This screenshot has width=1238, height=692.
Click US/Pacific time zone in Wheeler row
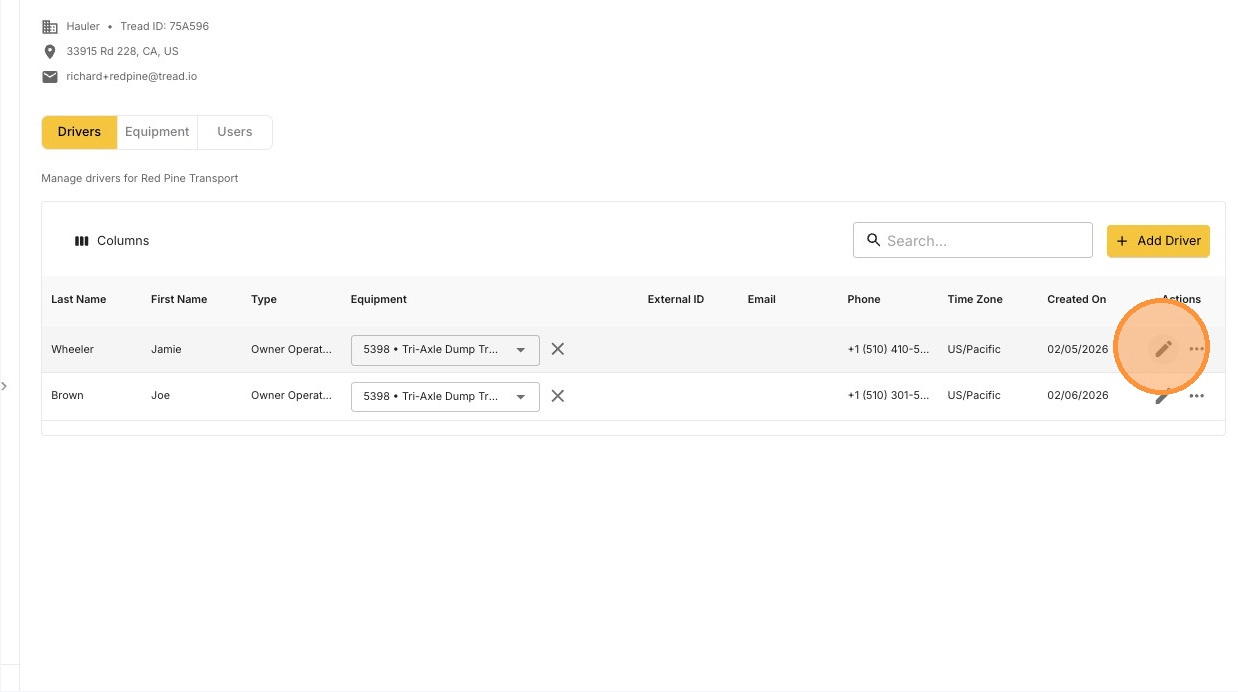point(974,349)
